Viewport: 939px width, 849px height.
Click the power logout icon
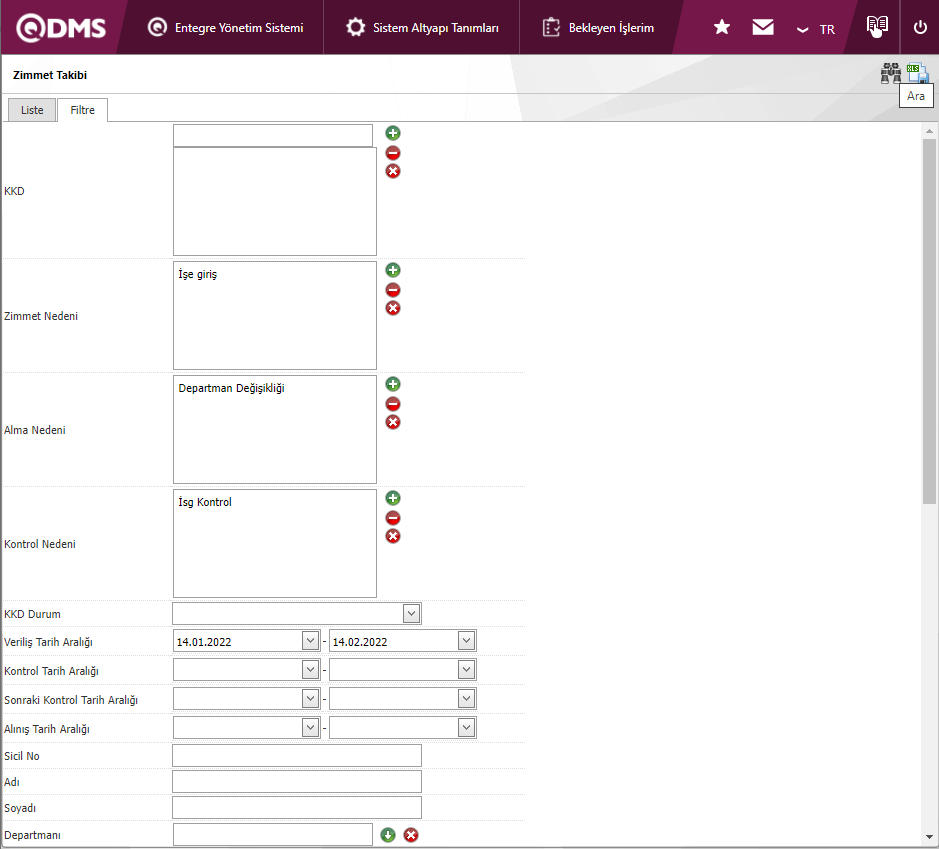pyautogui.click(x=920, y=27)
